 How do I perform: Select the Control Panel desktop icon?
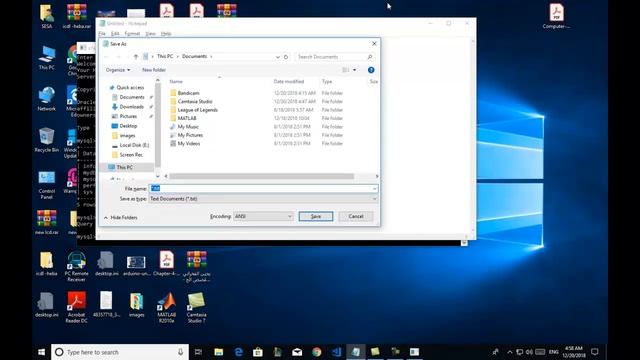pos(47,185)
